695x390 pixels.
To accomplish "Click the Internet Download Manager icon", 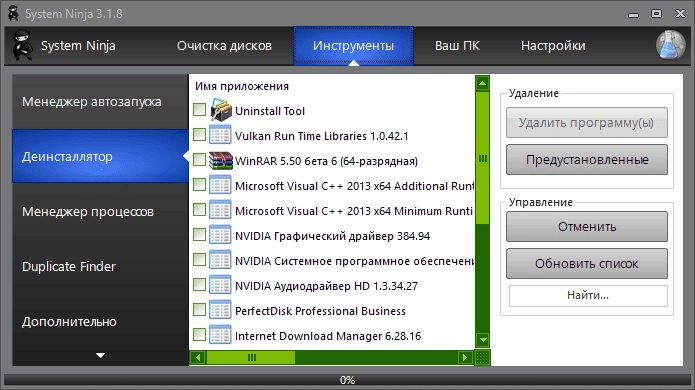I will point(220,335).
